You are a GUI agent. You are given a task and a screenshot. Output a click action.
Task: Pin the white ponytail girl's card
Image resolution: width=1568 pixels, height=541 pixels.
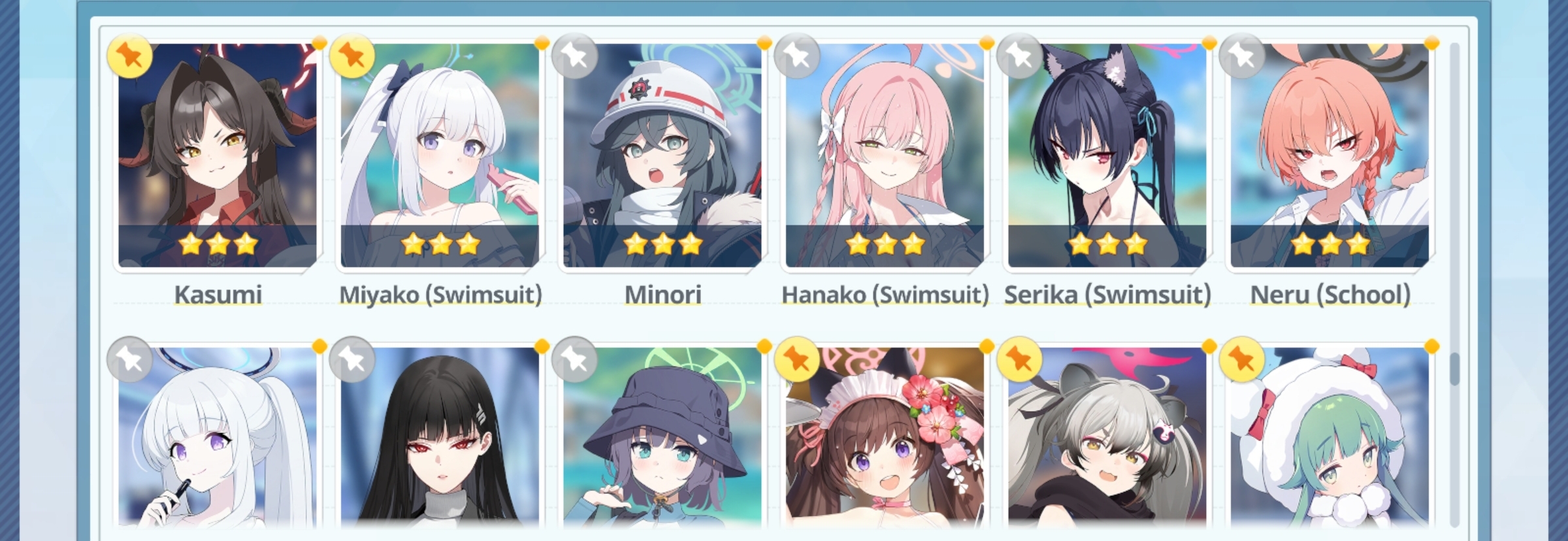click(x=129, y=359)
